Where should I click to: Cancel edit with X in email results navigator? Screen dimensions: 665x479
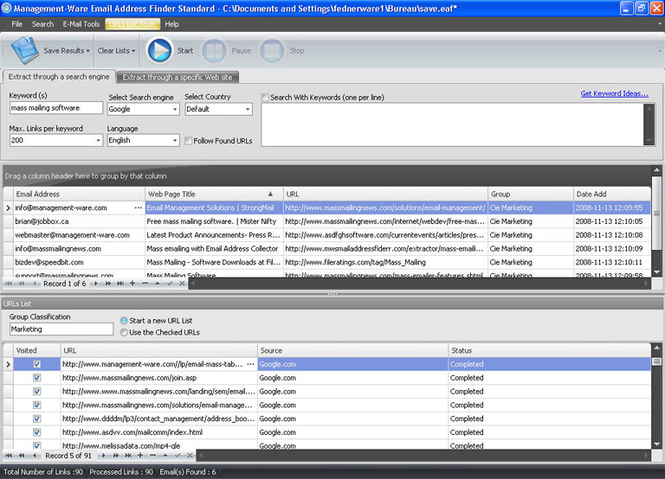click(182, 283)
